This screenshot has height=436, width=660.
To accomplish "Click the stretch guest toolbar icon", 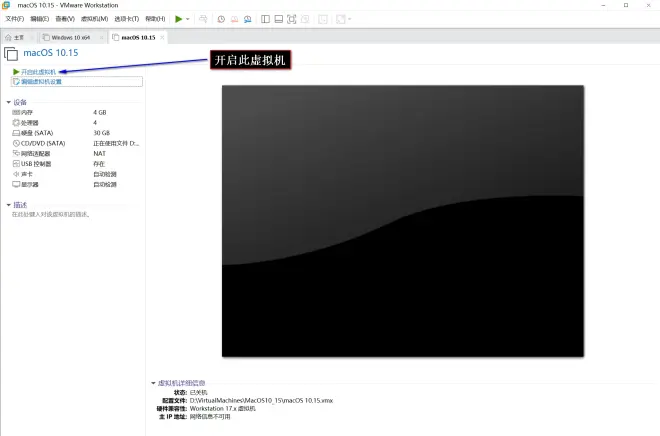I will click(341, 19).
